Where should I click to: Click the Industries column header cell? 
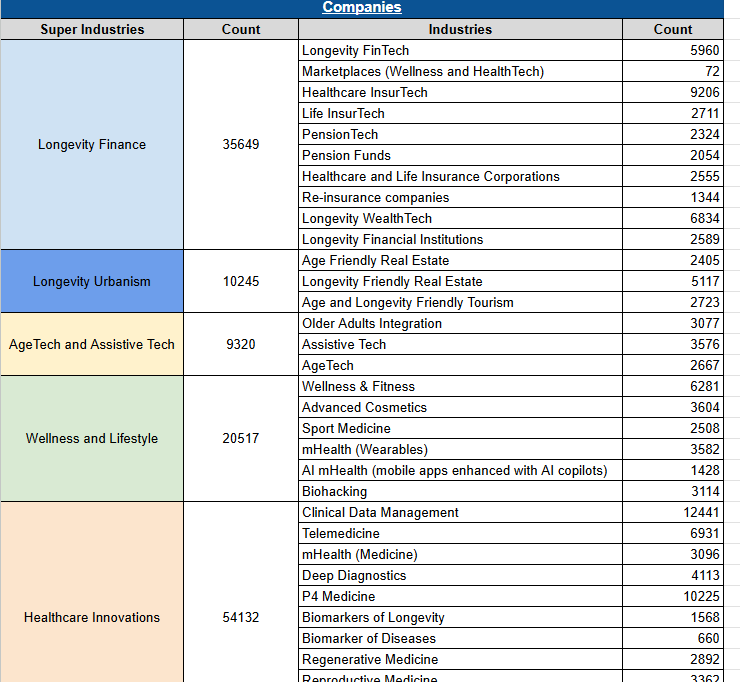[460, 29]
